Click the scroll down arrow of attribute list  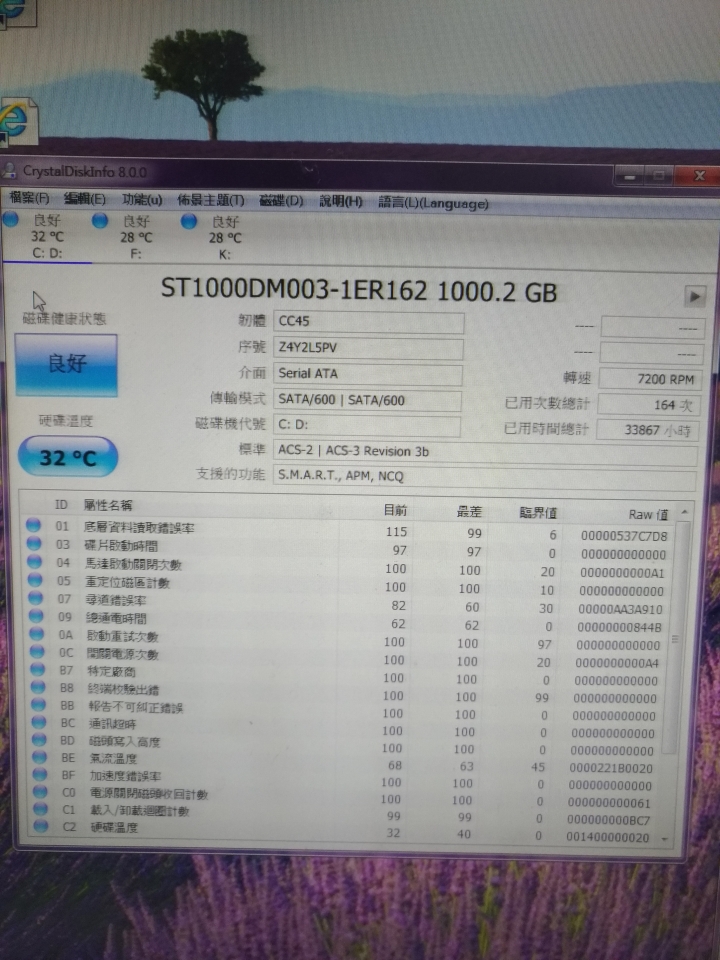click(x=666, y=839)
